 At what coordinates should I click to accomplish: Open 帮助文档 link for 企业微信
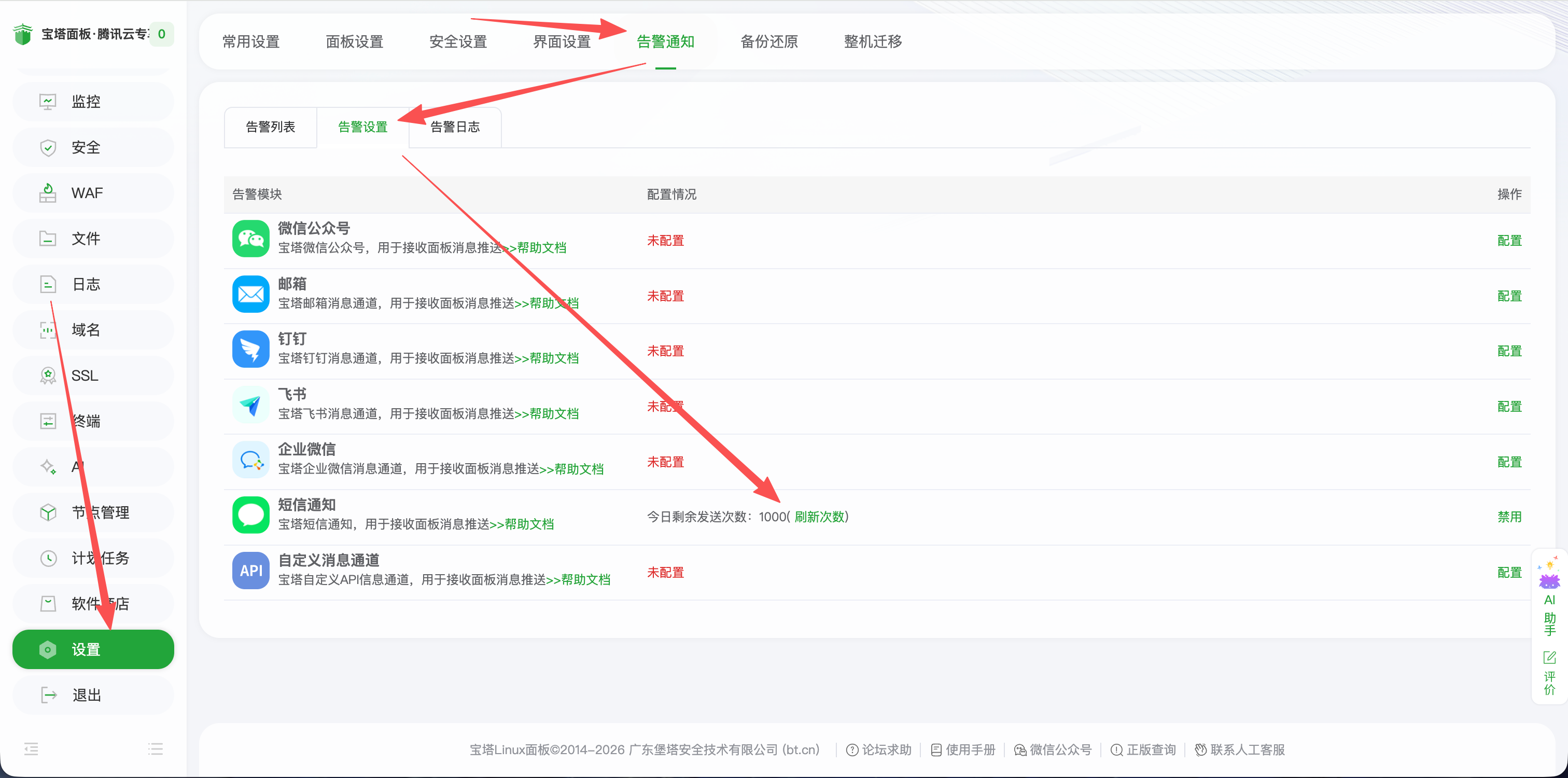[x=578, y=469]
